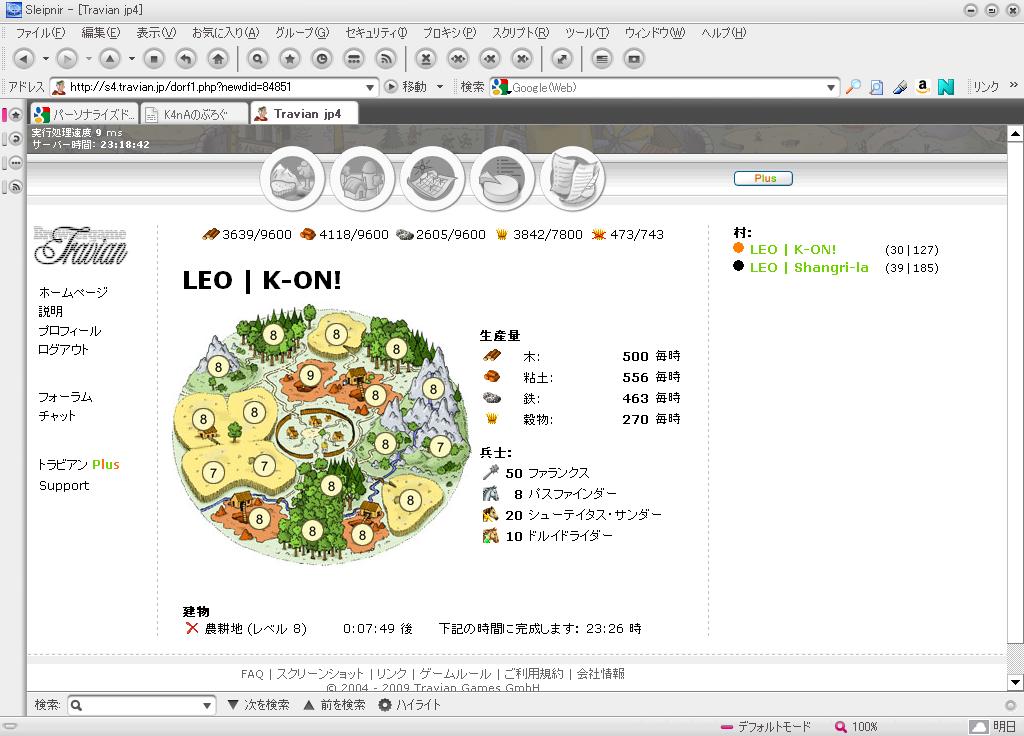Open History with the clock toolbar button
The width and height of the screenshot is (1024, 736).
(322, 59)
